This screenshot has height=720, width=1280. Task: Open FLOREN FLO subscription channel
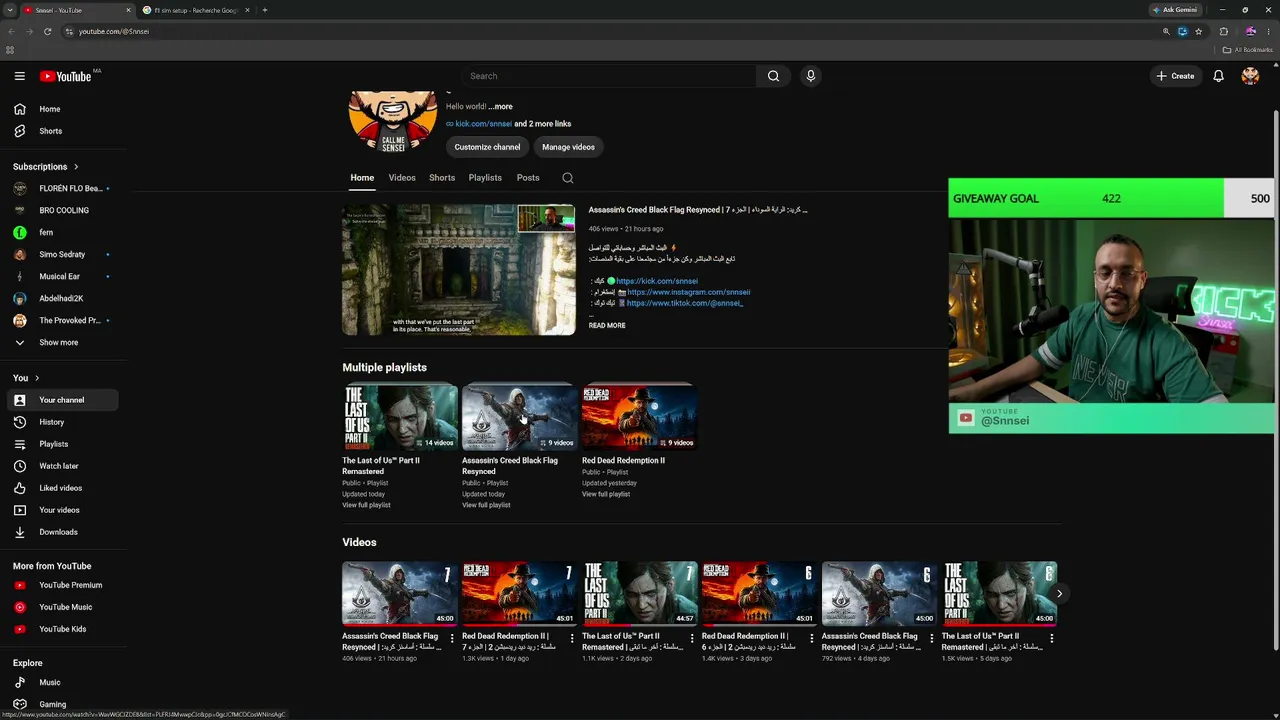tap(62, 188)
